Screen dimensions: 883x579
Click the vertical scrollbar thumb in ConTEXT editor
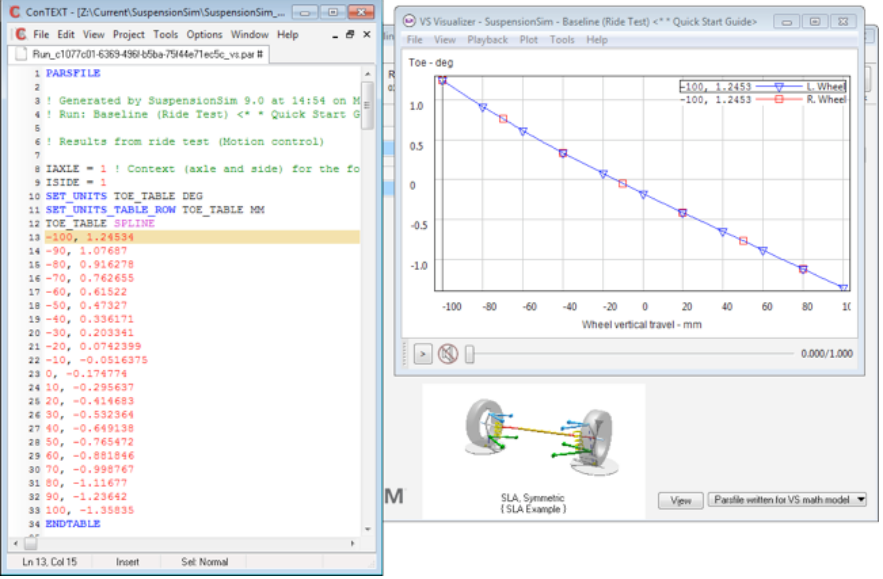click(367, 105)
